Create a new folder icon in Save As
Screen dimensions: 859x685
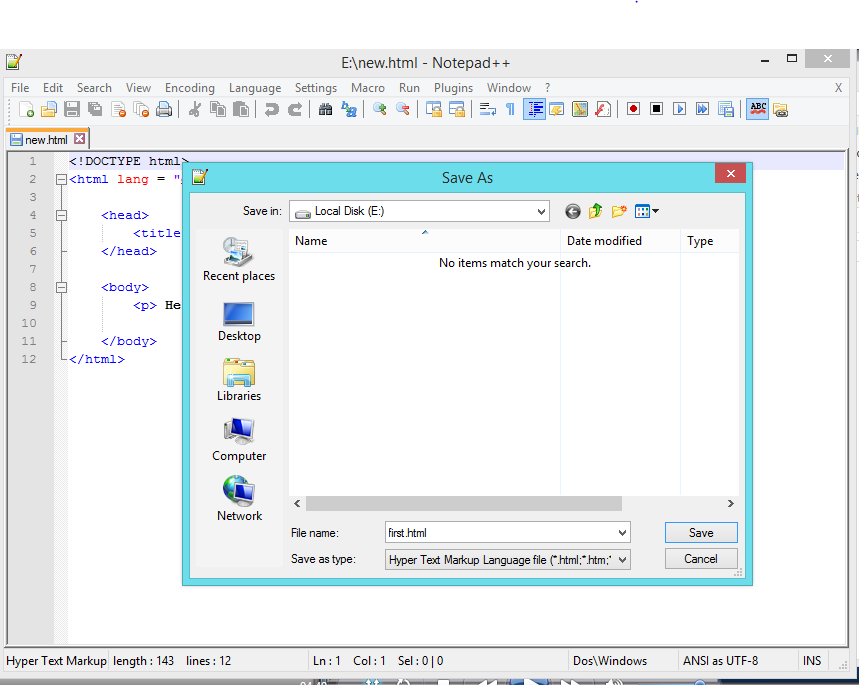click(619, 211)
